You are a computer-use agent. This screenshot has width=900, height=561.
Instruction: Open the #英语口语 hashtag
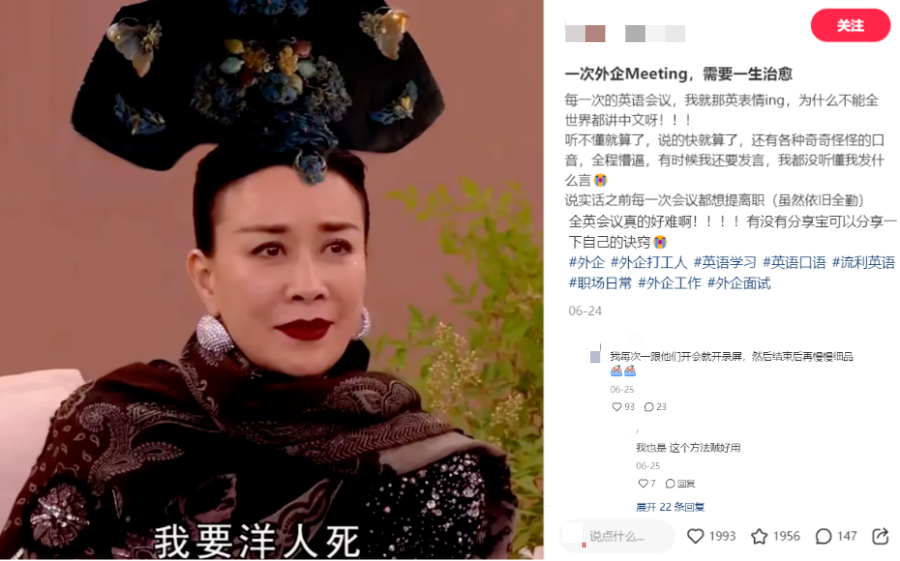tap(794, 262)
